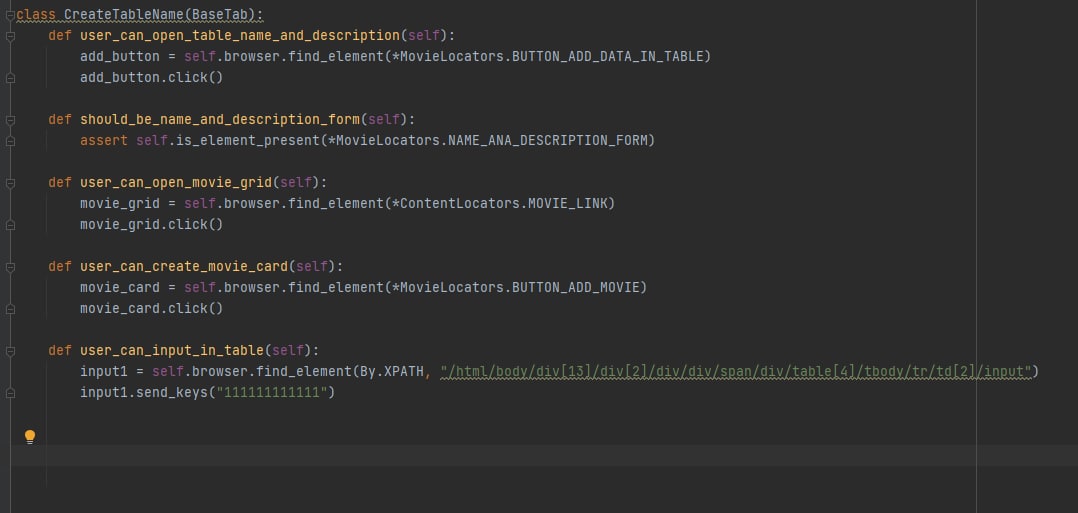Click the class name CreateTableName
Screen dimensions: 1078x513
pos(124,14)
